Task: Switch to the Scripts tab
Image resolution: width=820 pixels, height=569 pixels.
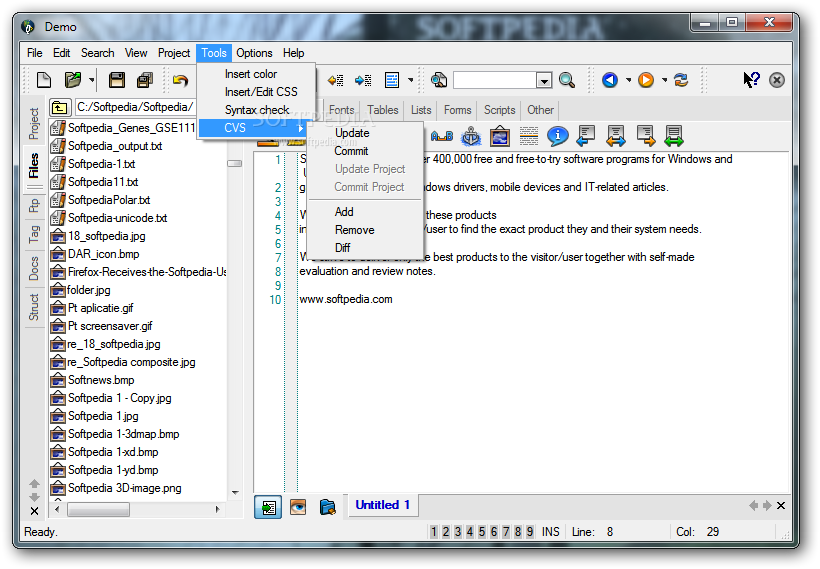Action: (499, 110)
